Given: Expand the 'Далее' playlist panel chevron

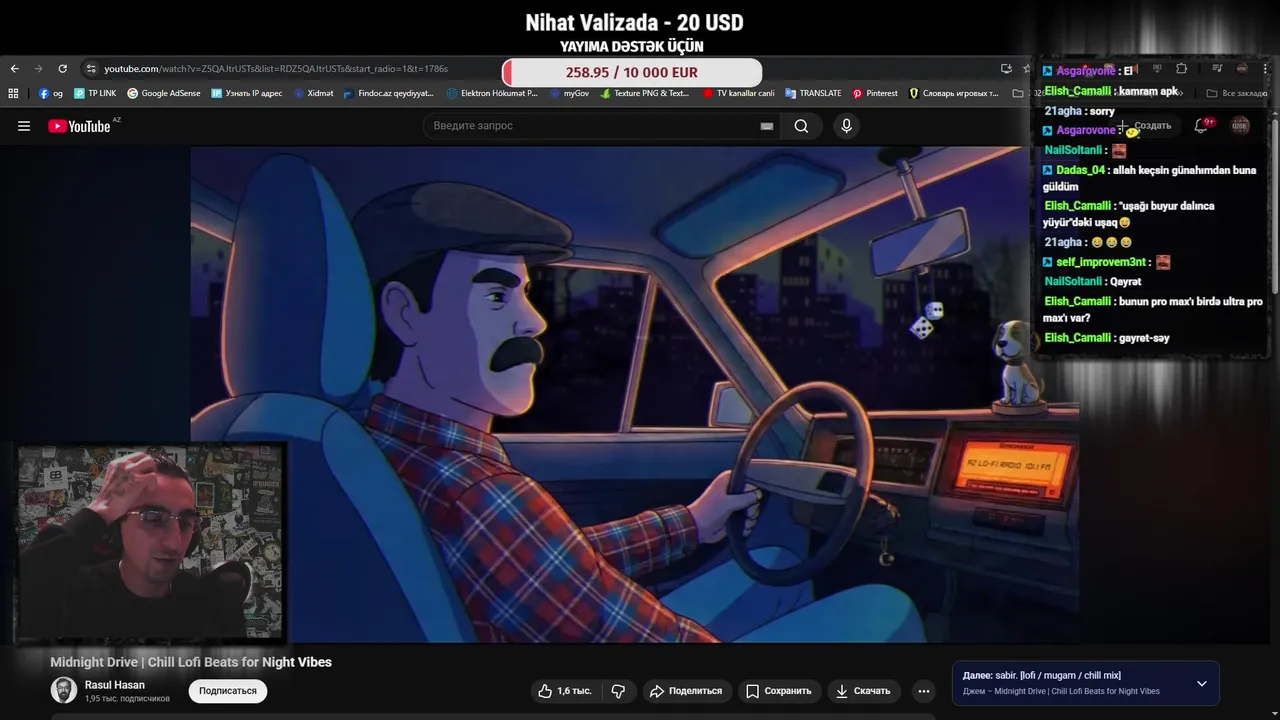Looking at the screenshot, I should pyautogui.click(x=1202, y=683).
